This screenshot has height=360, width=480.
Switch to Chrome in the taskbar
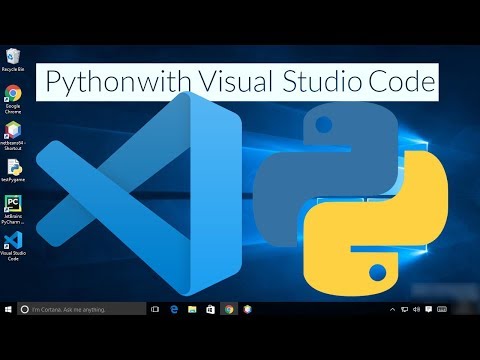coord(229,309)
